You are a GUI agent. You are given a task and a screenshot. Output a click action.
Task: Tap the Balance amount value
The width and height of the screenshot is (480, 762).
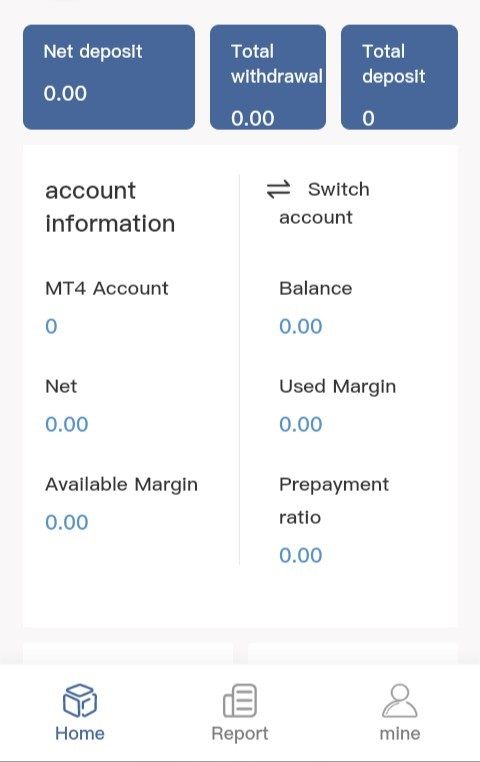(301, 327)
